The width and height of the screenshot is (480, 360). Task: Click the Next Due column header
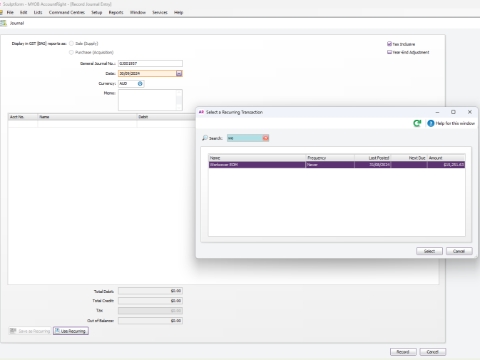coord(409,158)
